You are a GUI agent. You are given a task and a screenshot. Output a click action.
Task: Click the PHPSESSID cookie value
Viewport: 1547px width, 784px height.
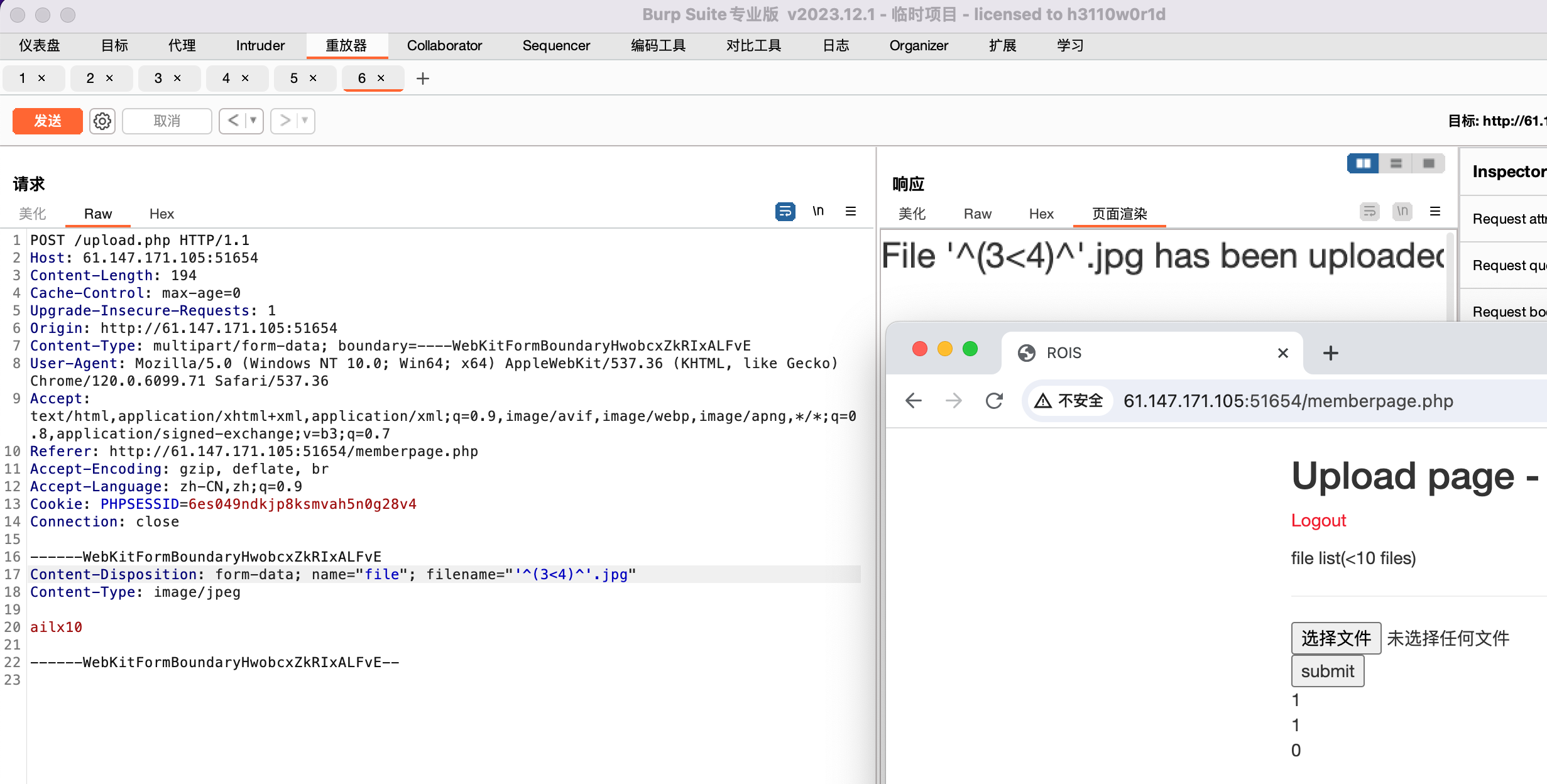(x=302, y=504)
